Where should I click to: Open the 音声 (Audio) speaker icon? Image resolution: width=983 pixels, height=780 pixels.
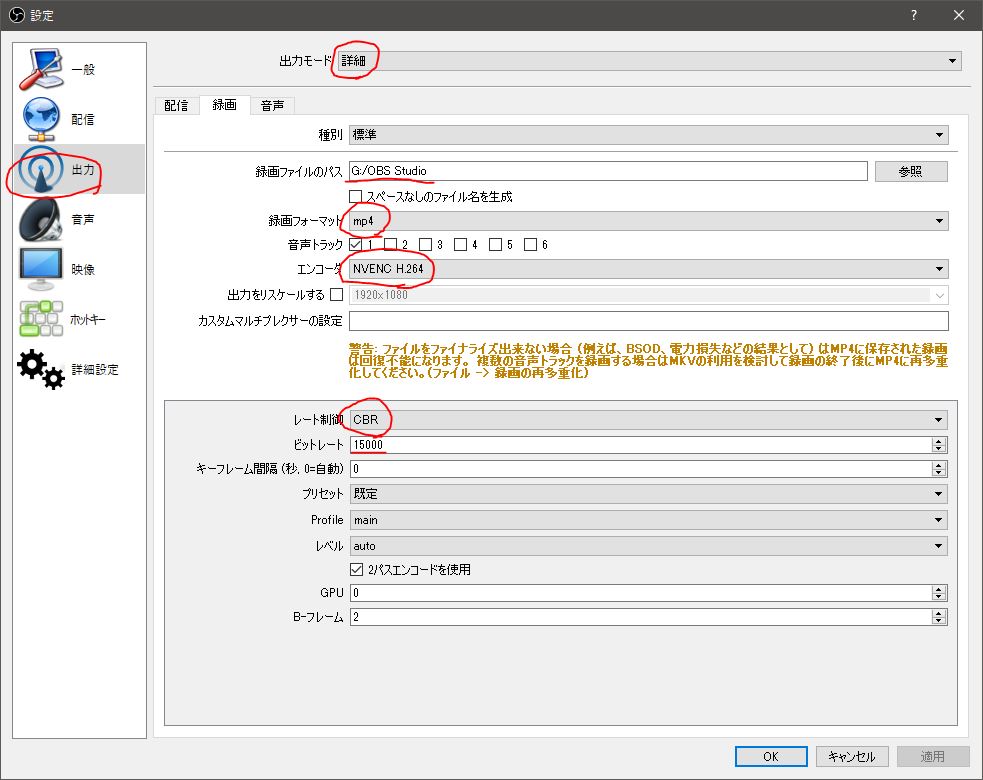click(41, 219)
